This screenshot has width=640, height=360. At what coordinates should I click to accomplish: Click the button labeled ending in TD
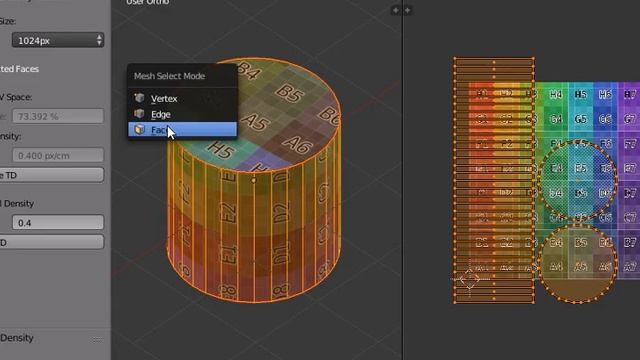[51, 175]
